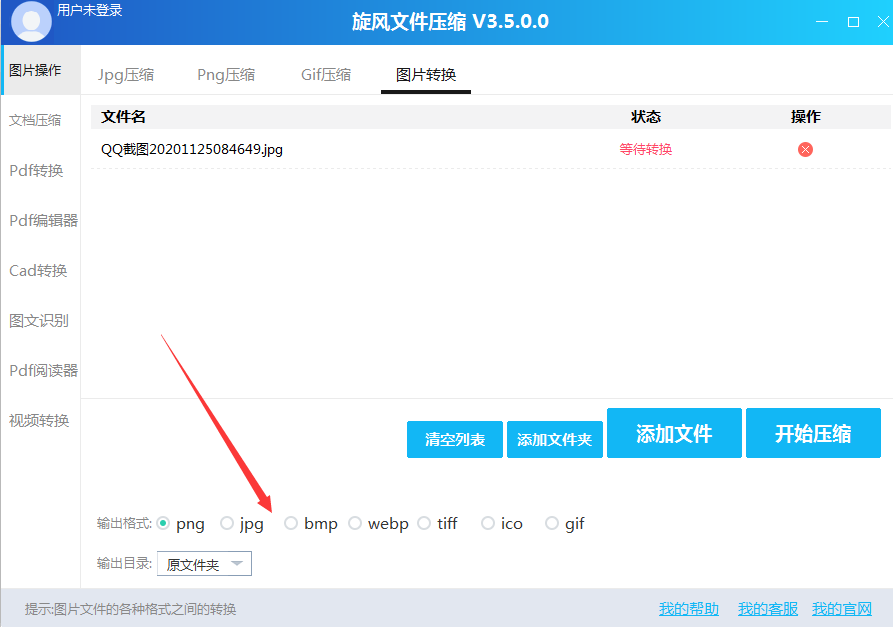Choose bmp as the output format
Viewport: 893px width, 627px height.
(291, 523)
